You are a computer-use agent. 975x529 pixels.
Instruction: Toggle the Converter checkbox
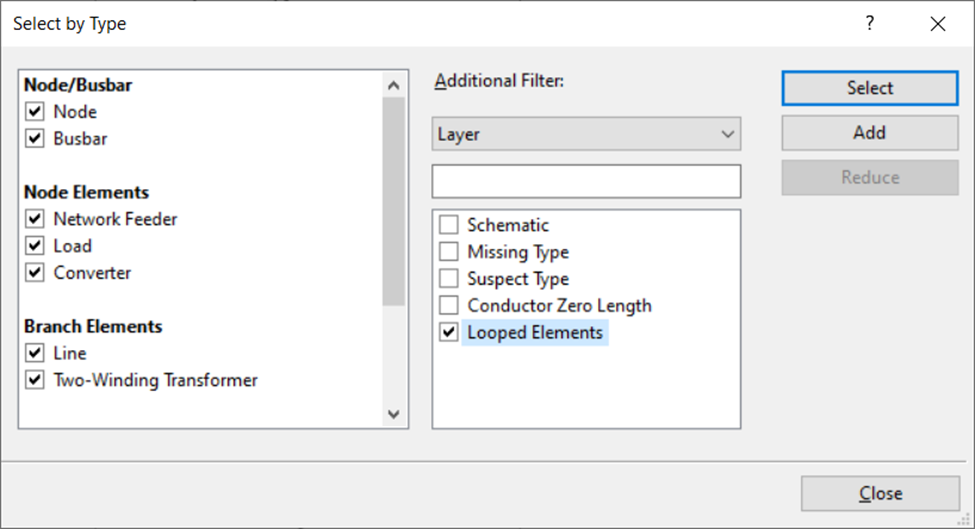[36, 273]
